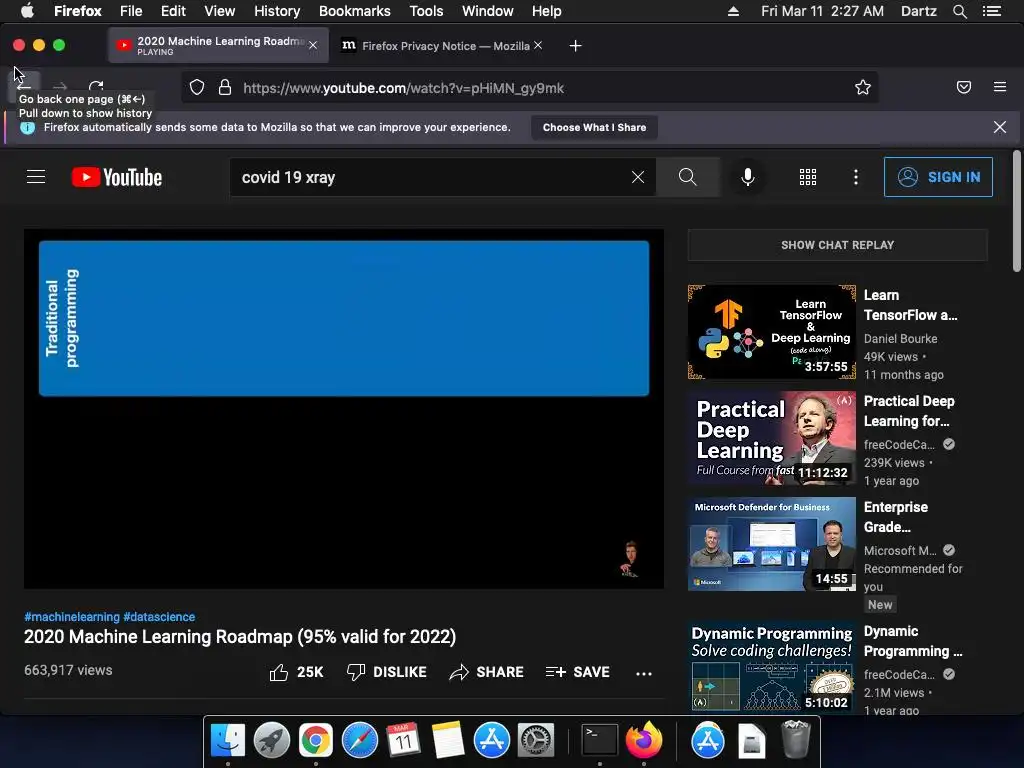This screenshot has width=1024, height=768.
Task: Open Terminal from the Dock
Action: tap(599, 741)
